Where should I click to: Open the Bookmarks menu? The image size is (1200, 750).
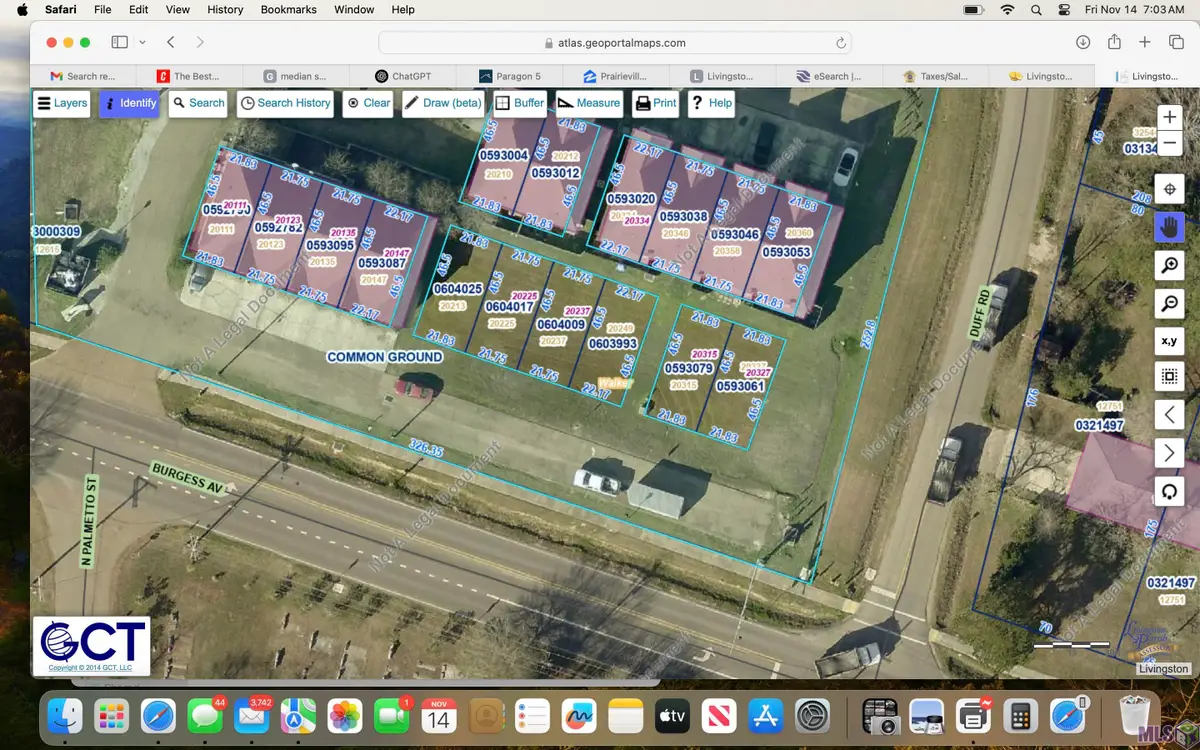pos(287,9)
